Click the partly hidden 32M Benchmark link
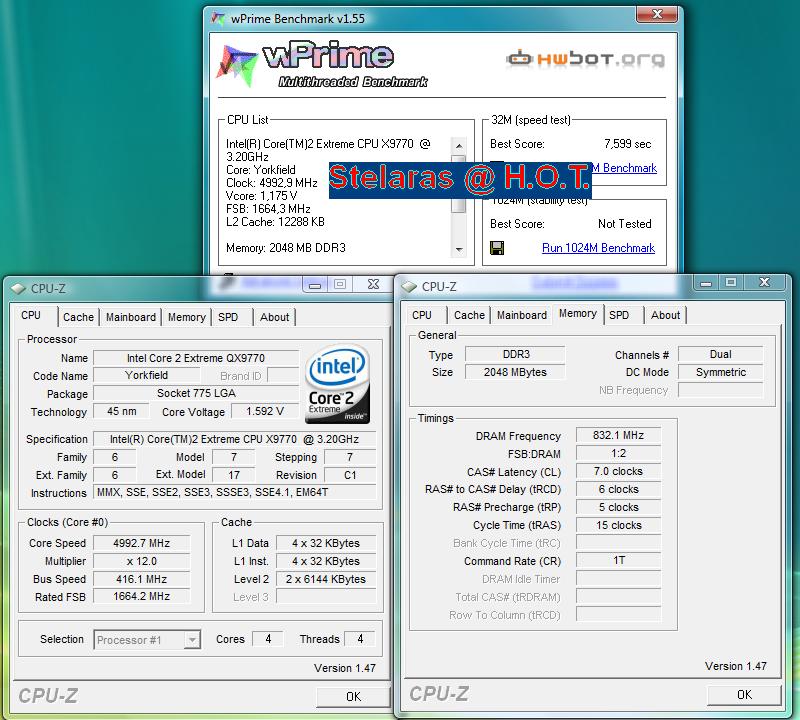800x720 pixels. click(x=624, y=168)
